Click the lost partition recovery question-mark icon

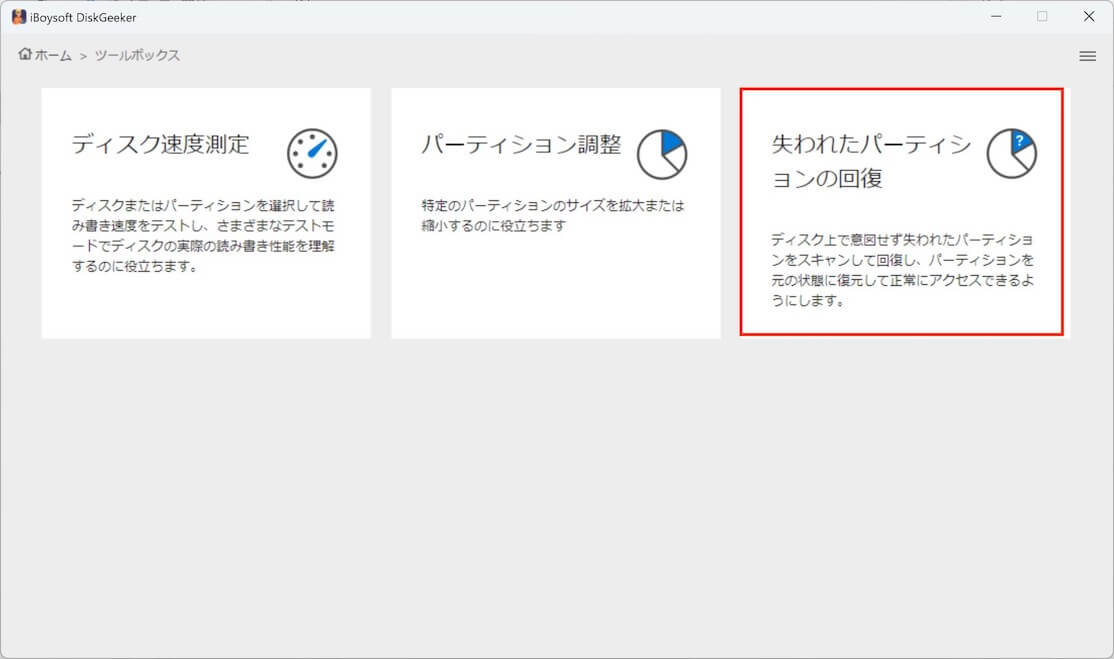coord(1011,153)
